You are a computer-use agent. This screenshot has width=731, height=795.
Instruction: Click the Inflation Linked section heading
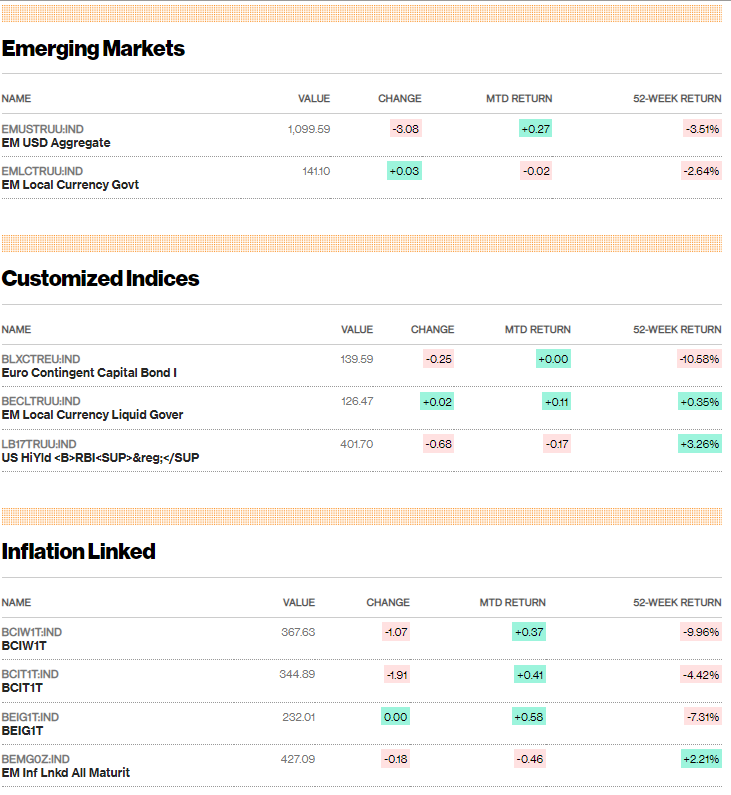tap(79, 552)
